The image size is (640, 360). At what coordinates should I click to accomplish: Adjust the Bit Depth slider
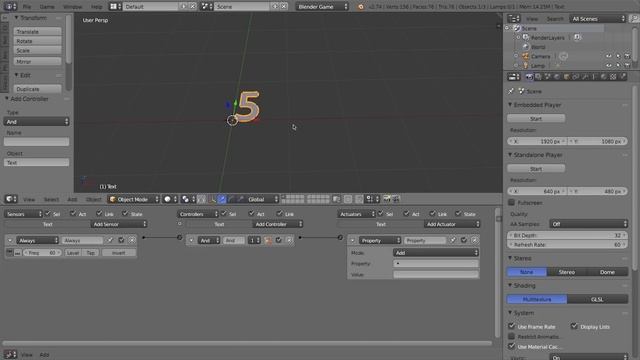click(568, 235)
